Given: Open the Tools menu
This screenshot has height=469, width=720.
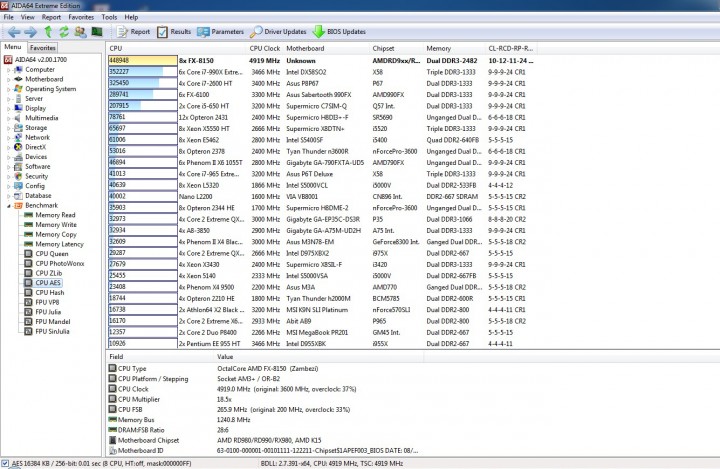Looking at the screenshot, I should pyautogui.click(x=109, y=17).
